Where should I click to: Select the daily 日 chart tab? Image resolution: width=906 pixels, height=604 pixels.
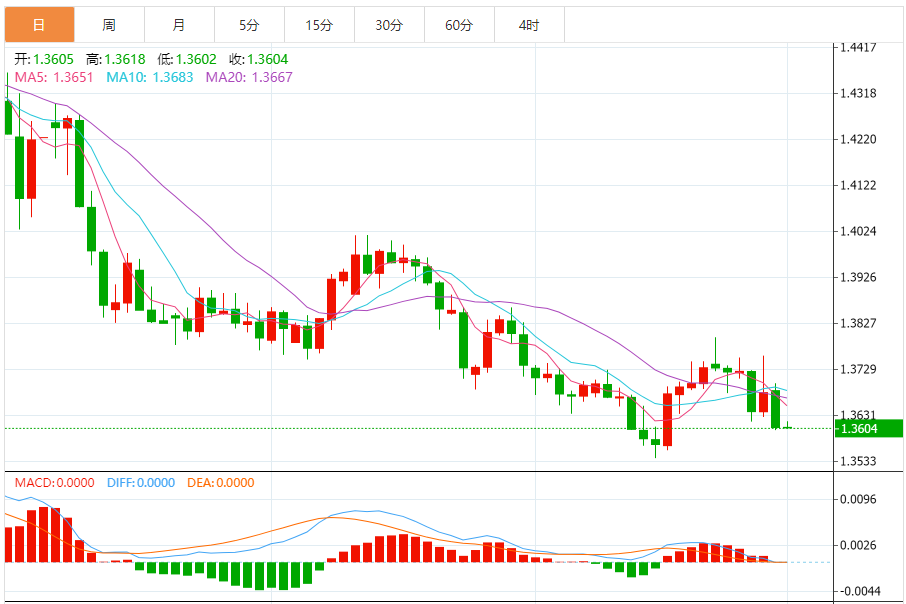click(x=39, y=25)
